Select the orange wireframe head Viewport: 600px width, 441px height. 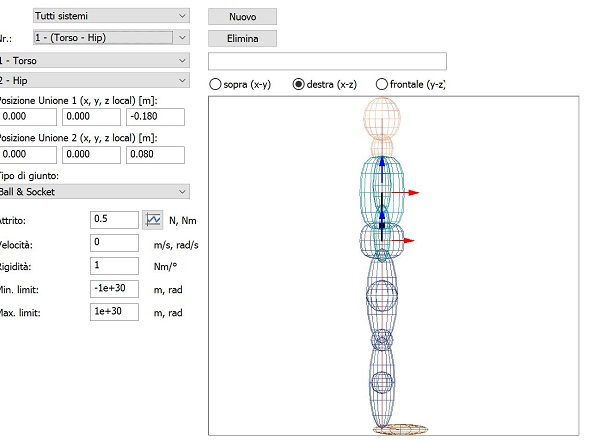click(382, 118)
